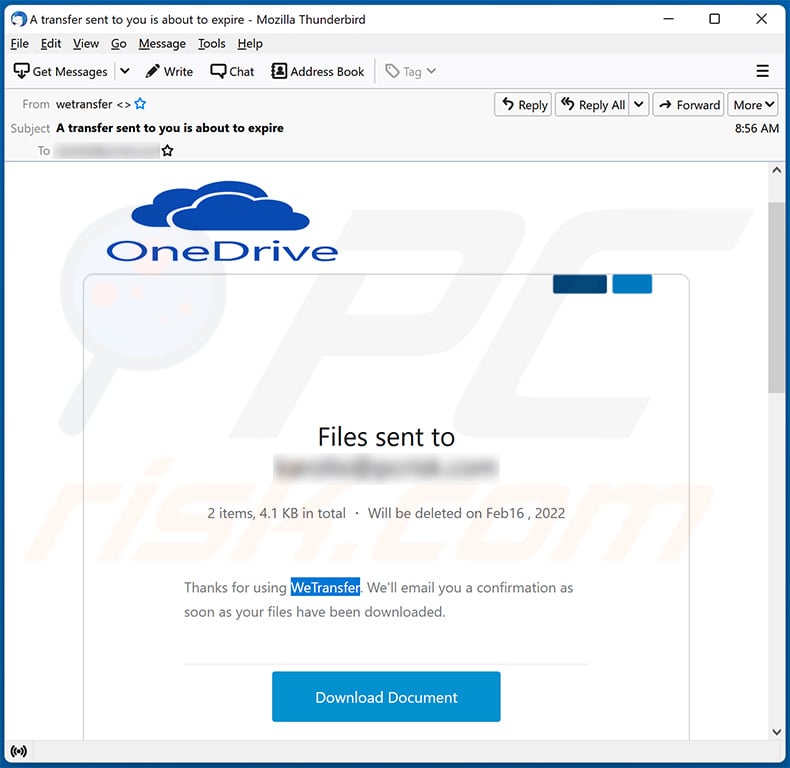The width and height of the screenshot is (790, 768).
Task: Open the Thunderbird hamburger menu
Action: tap(762, 71)
